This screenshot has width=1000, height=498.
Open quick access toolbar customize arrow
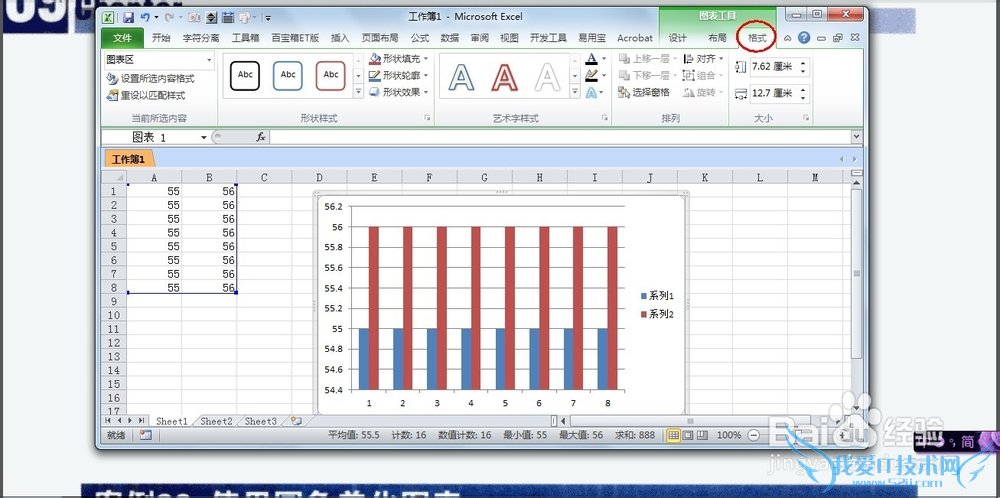click(x=268, y=18)
